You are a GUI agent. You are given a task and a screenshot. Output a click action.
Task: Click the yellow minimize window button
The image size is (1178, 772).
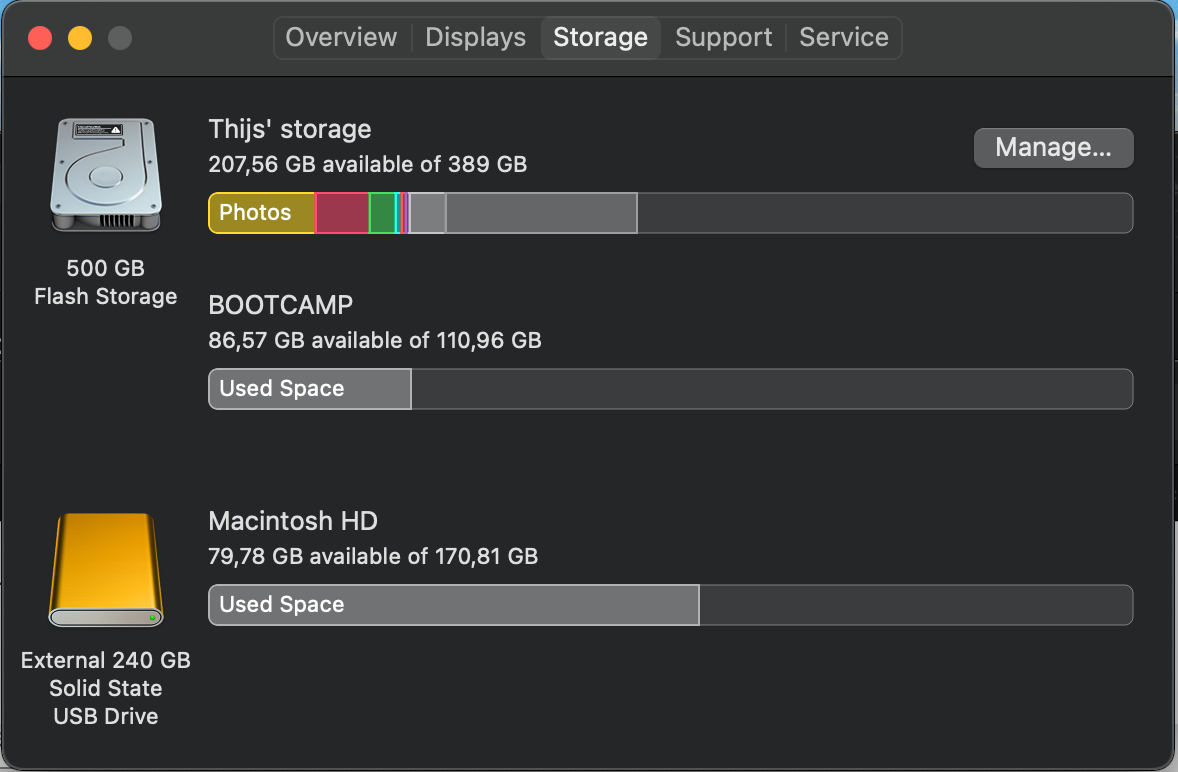pyautogui.click(x=80, y=39)
